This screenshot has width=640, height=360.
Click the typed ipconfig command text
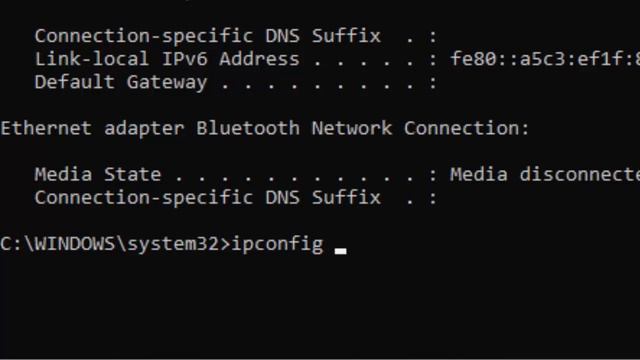[x=278, y=245]
